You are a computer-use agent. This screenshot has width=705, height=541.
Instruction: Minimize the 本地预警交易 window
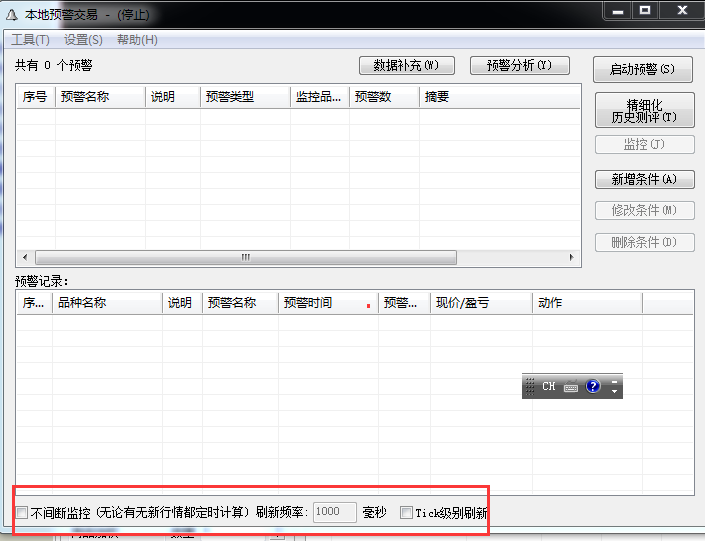[618, 11]
